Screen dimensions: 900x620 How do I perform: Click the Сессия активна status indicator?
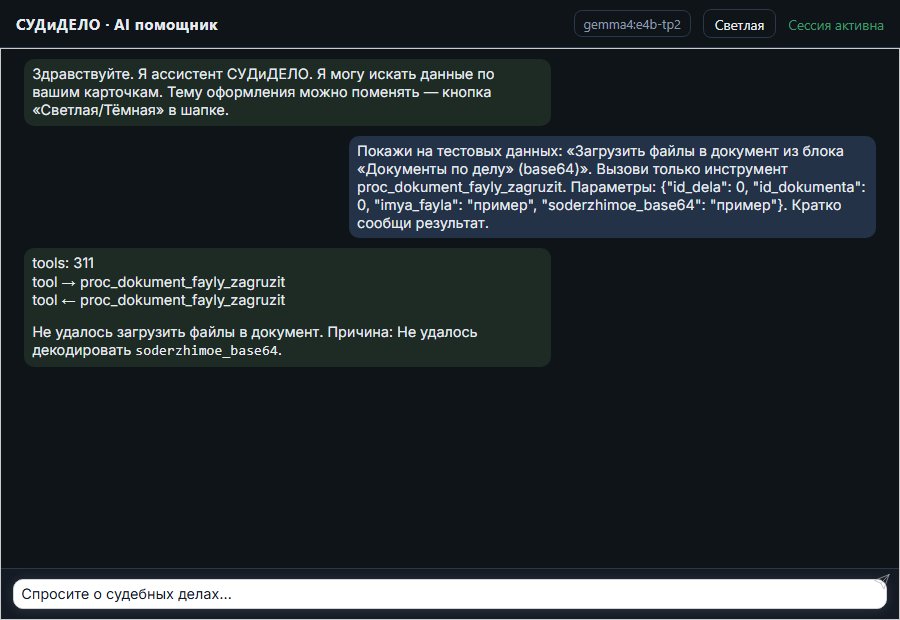click(x=836, y=25)
